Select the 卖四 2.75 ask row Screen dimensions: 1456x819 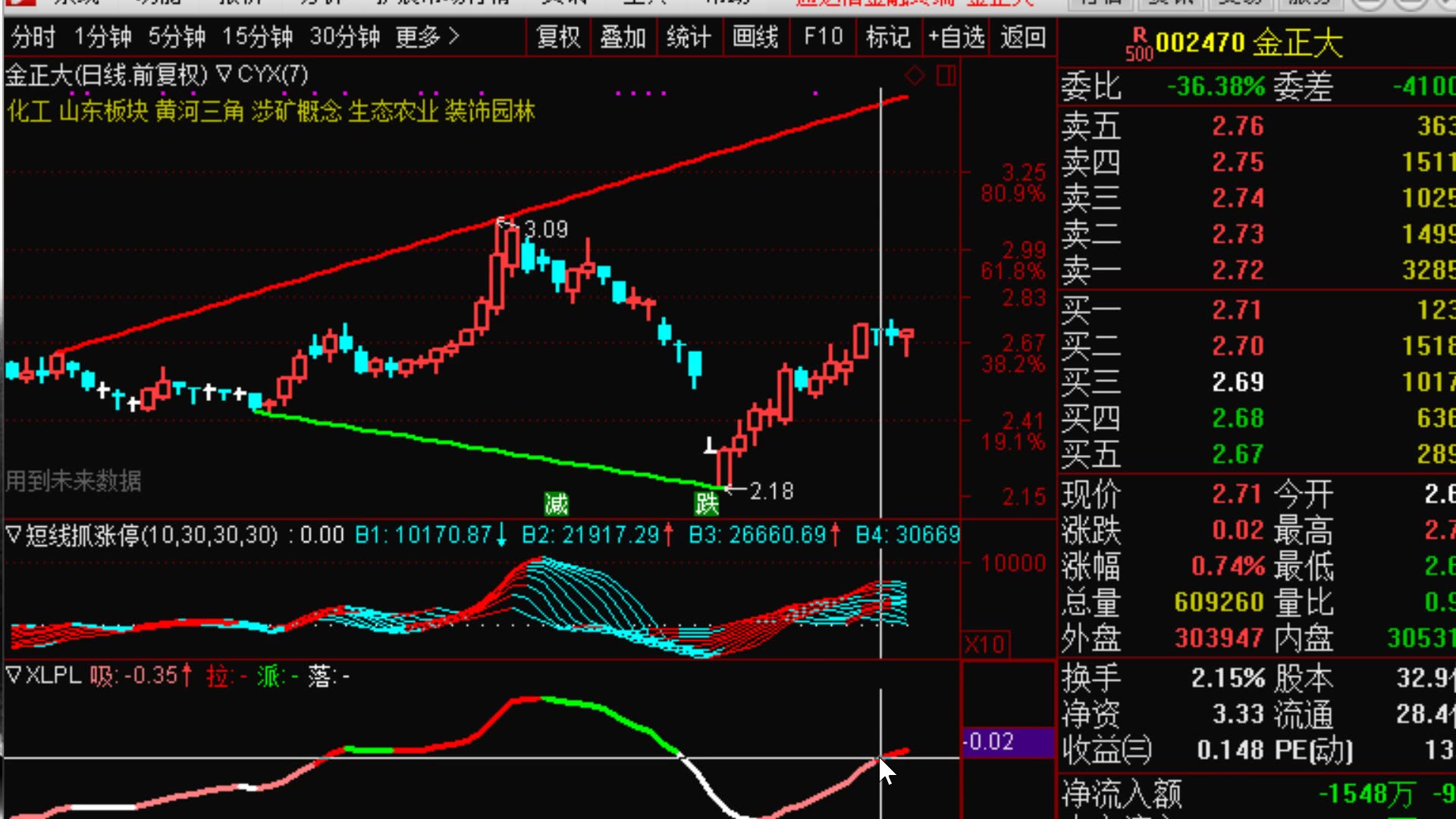pyautogui.click(x=1257, y=162)
